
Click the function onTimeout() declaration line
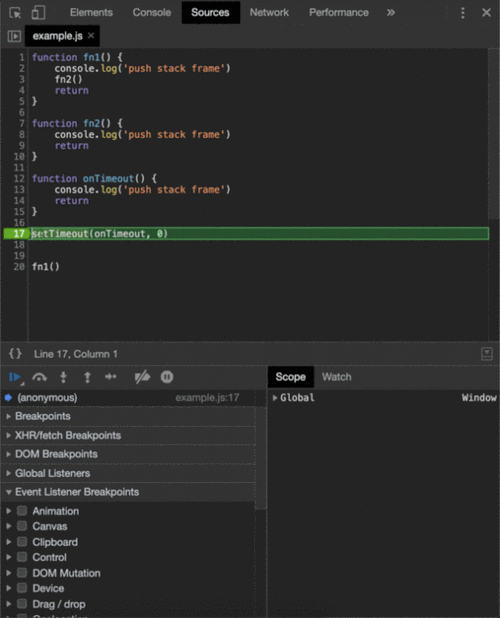pyautogui.click(x=94, y=179)
